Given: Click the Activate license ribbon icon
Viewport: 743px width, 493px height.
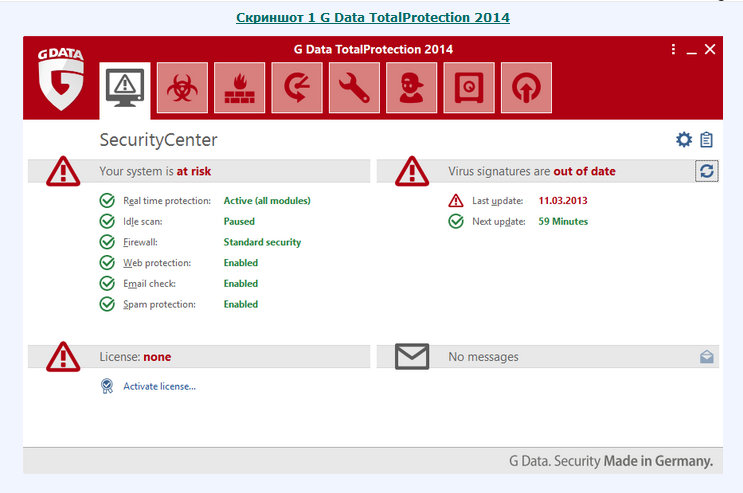Looking at the screenshot, I should coord(107,386).
